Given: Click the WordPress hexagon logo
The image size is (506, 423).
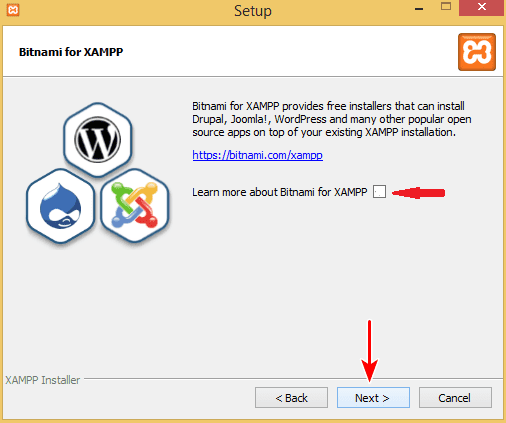Looking at the screenshot, I should click(97, 139).
